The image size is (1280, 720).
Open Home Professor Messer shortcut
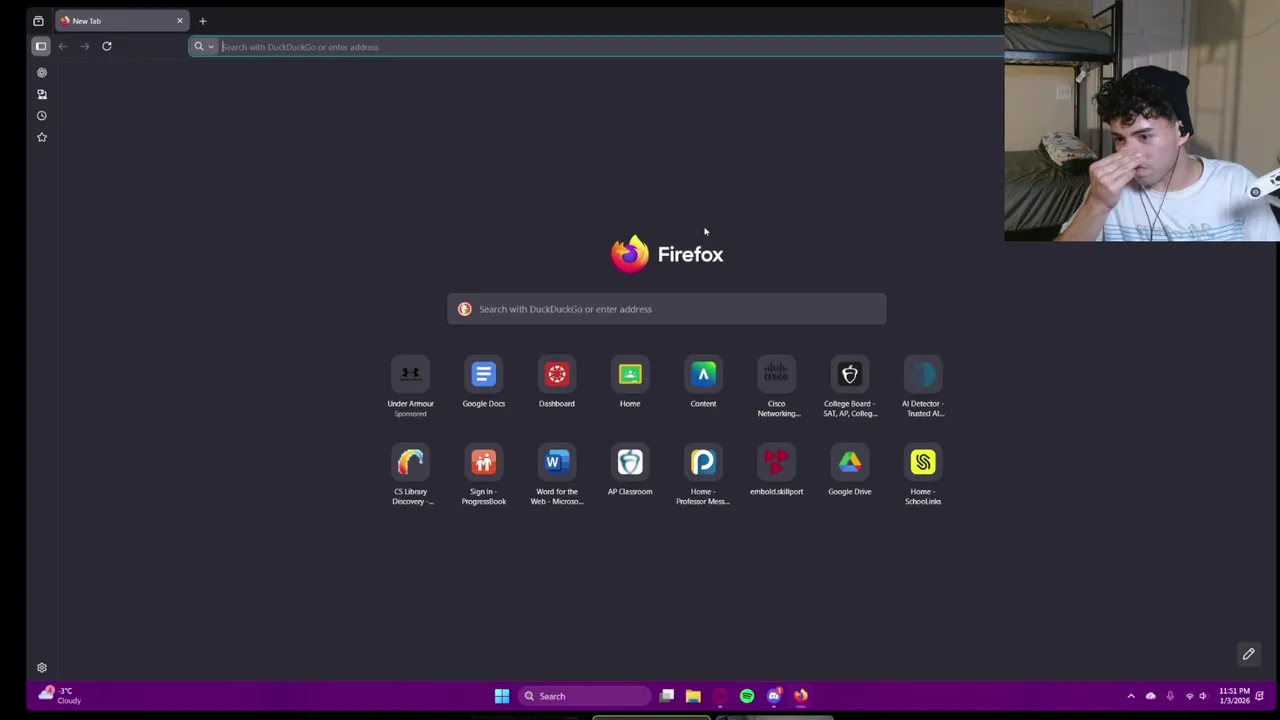point(703,475)
